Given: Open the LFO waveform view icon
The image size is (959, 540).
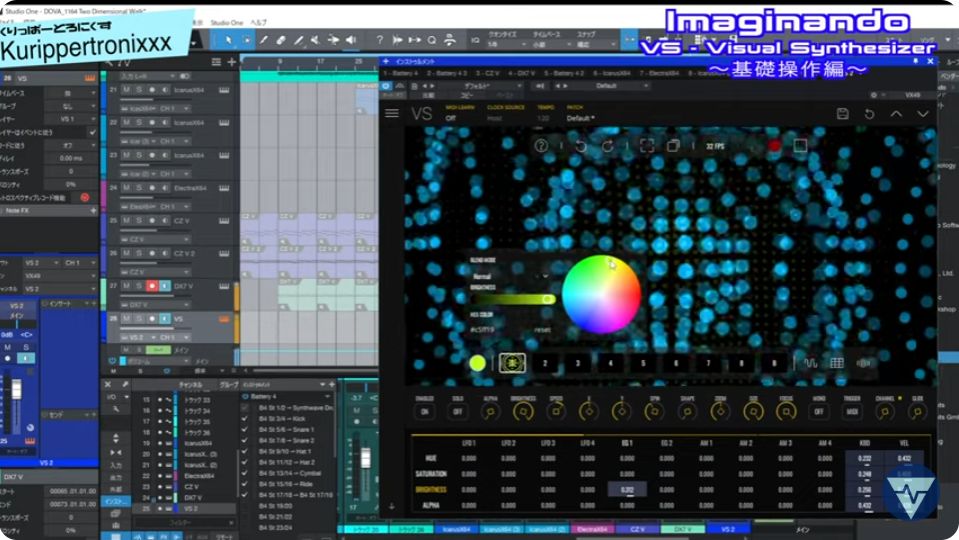Looking at the screenshot, I should click(x=810, y=363).
